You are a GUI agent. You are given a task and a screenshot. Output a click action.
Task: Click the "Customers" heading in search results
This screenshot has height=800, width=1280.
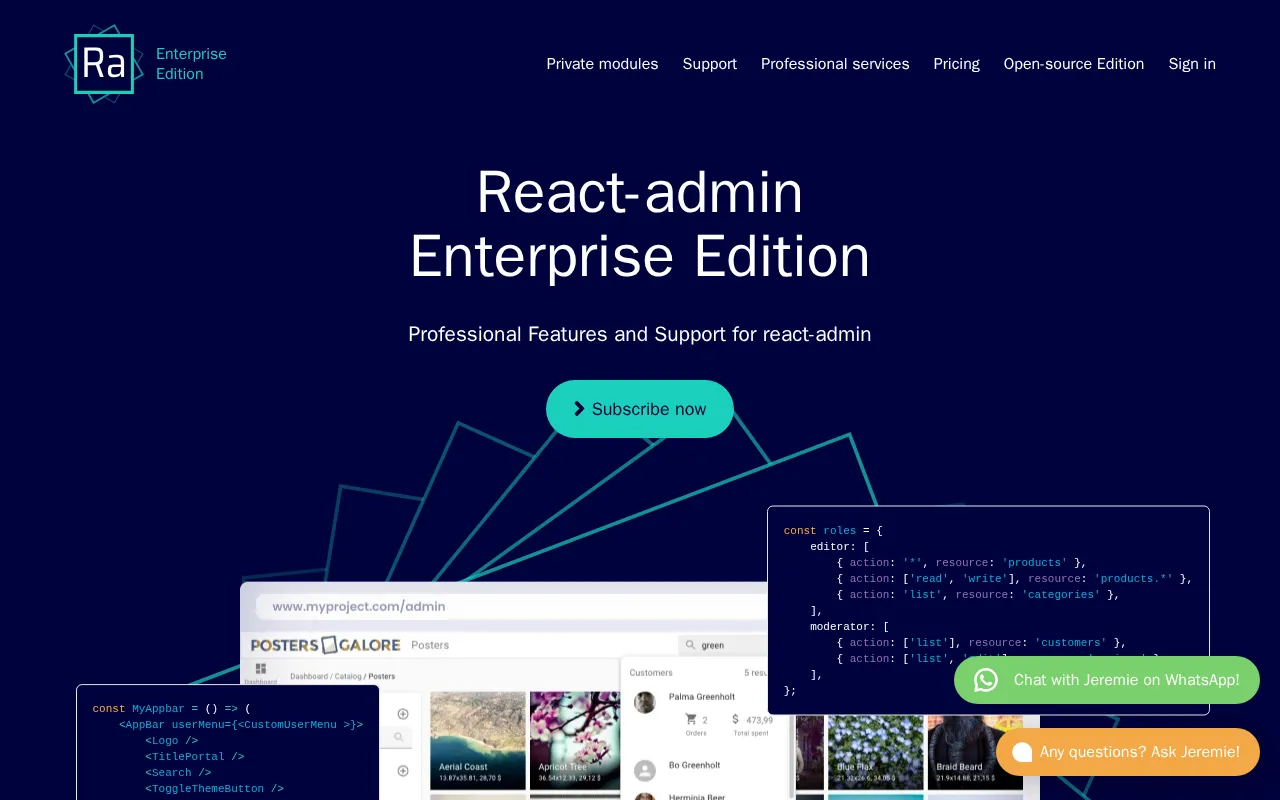click(651, 673)
